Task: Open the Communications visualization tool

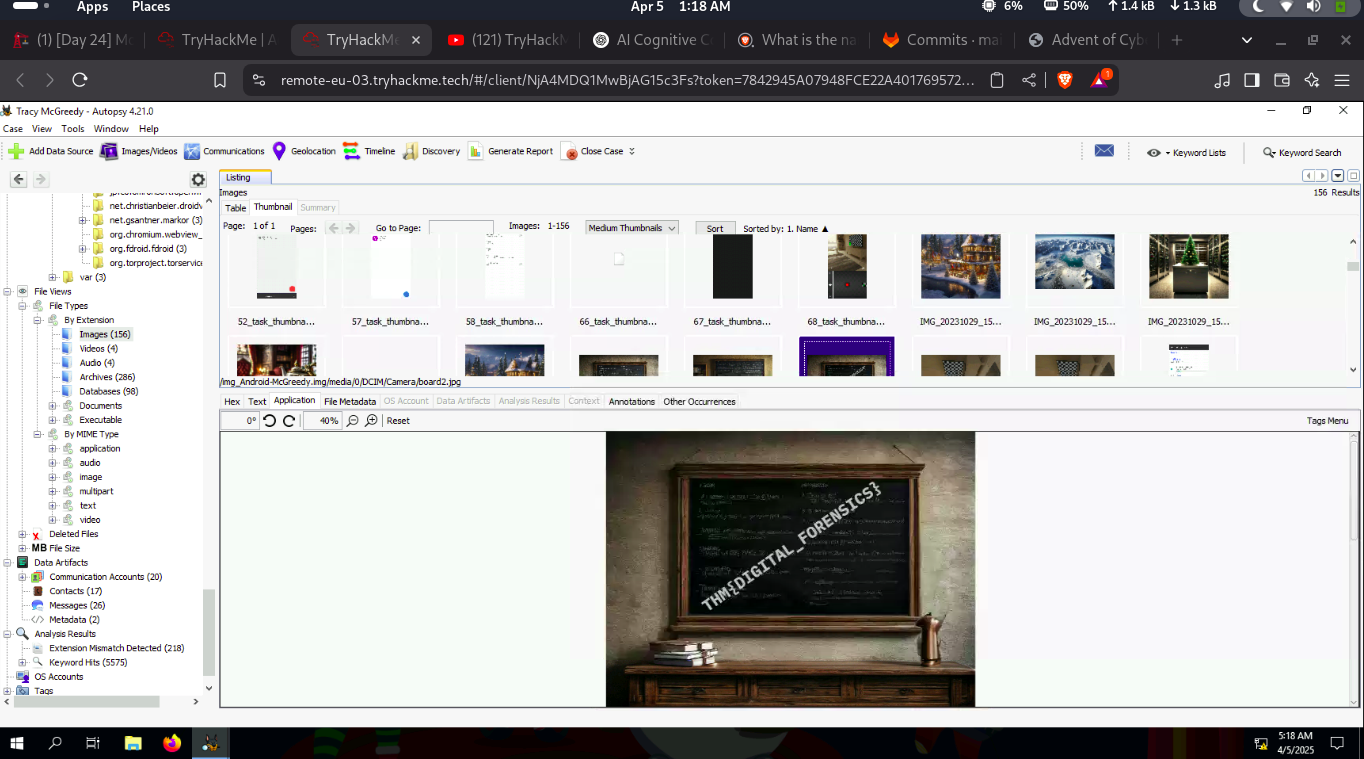Action: (192, 152)
